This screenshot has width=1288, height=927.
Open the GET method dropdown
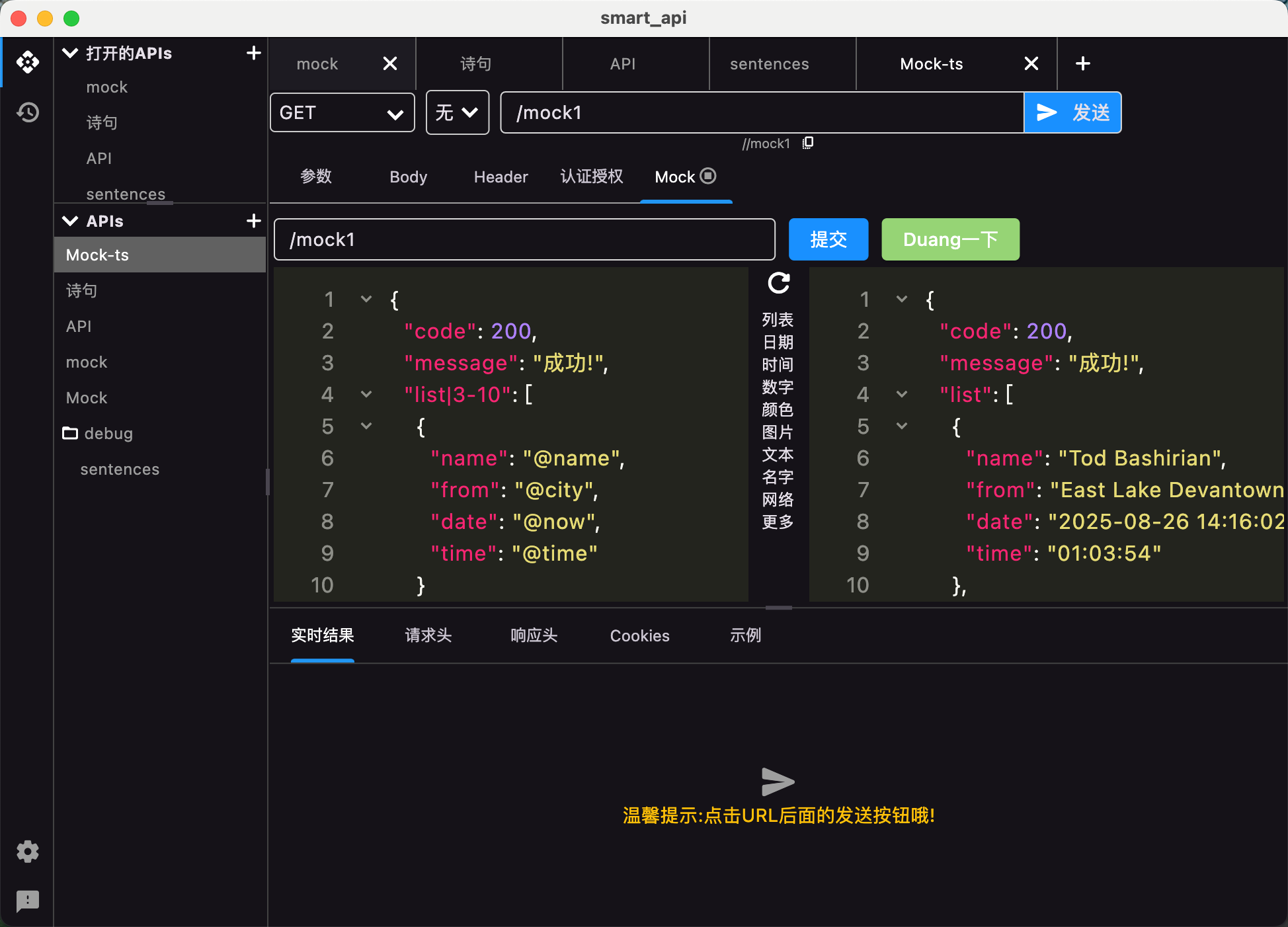point(342,113)
